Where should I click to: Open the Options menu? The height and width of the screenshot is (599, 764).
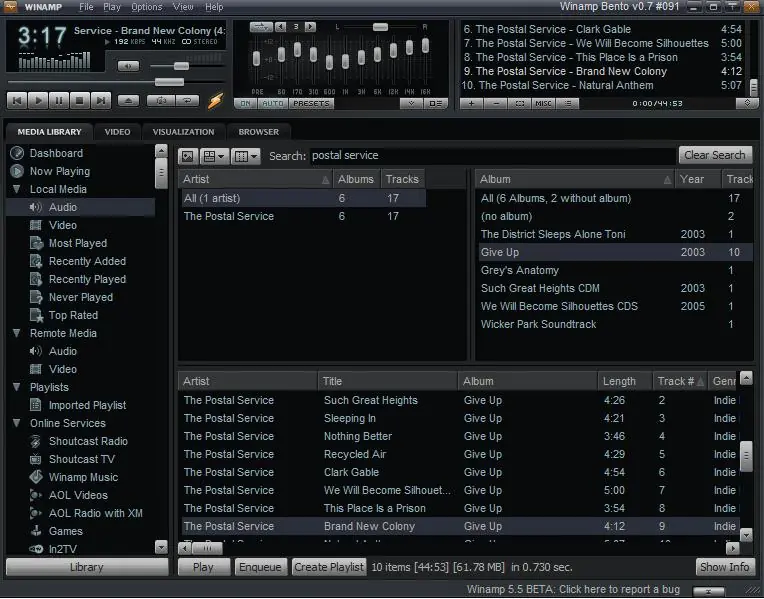147,7
